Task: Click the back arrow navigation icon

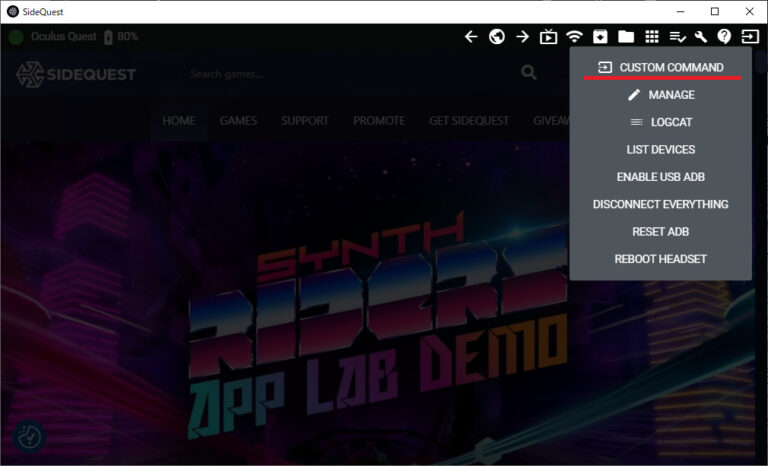Action: (471, 37)
